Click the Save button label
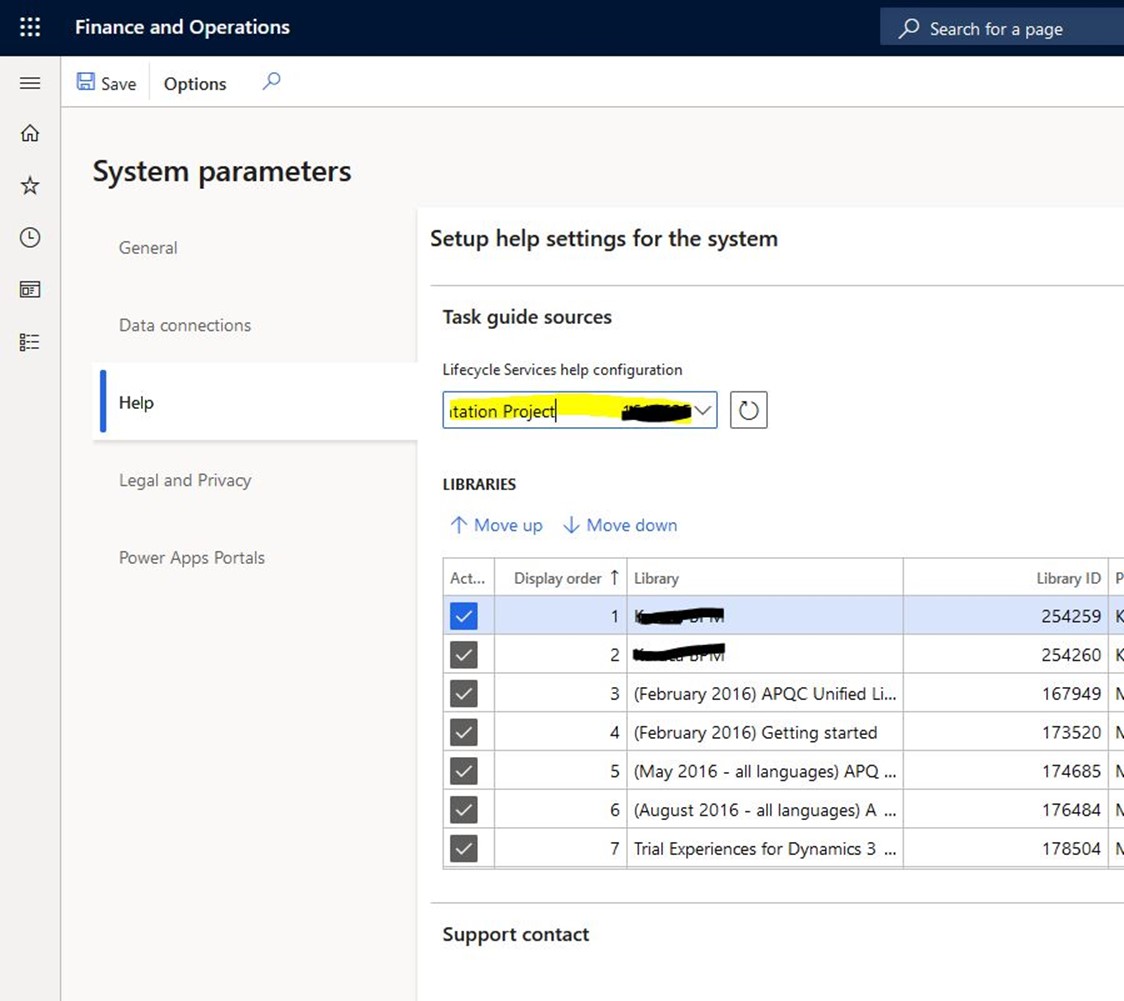 (118, 84)
